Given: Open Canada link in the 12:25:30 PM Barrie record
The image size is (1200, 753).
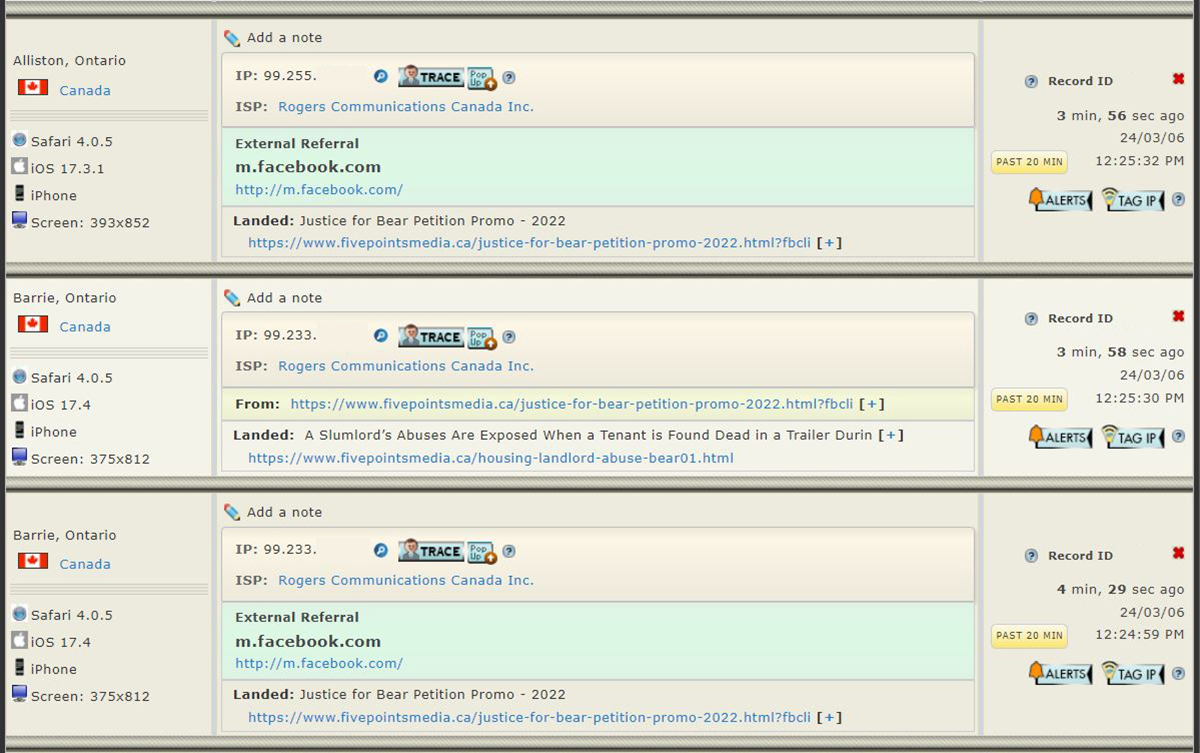Looking at the screenshot, I should point(85,327).
